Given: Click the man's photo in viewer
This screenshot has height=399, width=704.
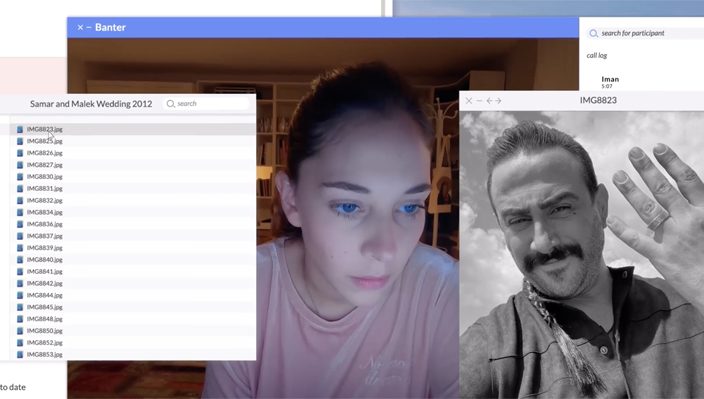Looking at the screenshot, I should (x=581, y=255).
